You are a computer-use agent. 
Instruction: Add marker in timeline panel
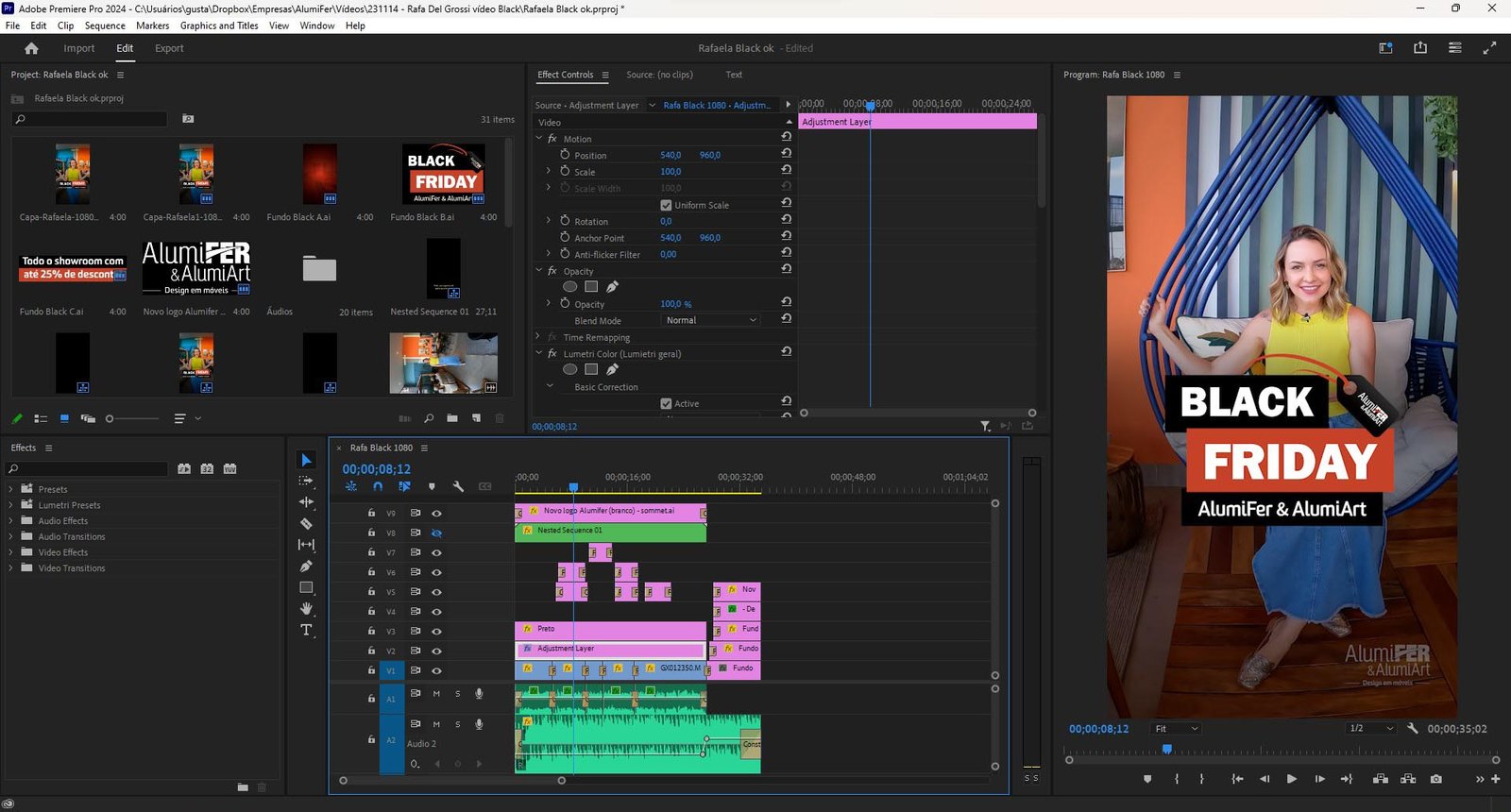pos(432,486)
